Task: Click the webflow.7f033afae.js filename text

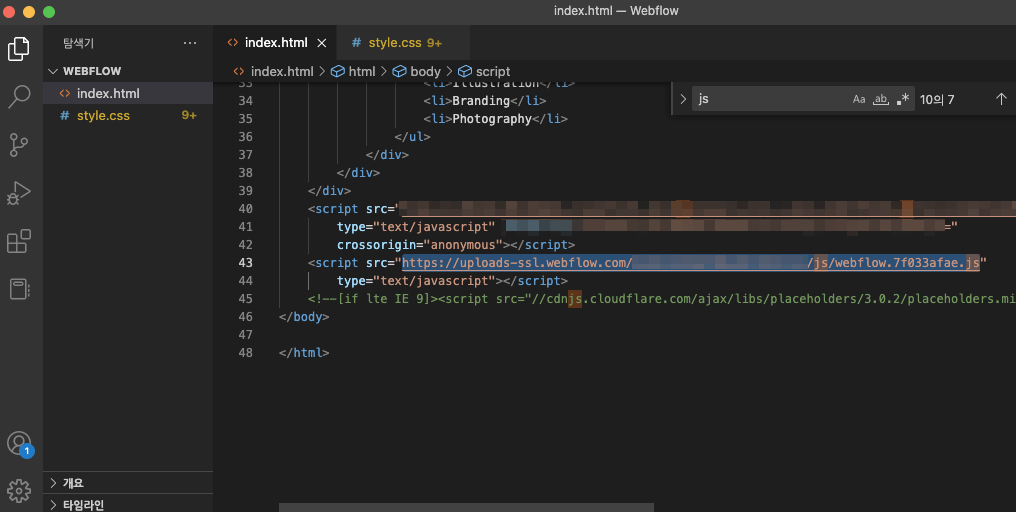Action: (906, 262)
